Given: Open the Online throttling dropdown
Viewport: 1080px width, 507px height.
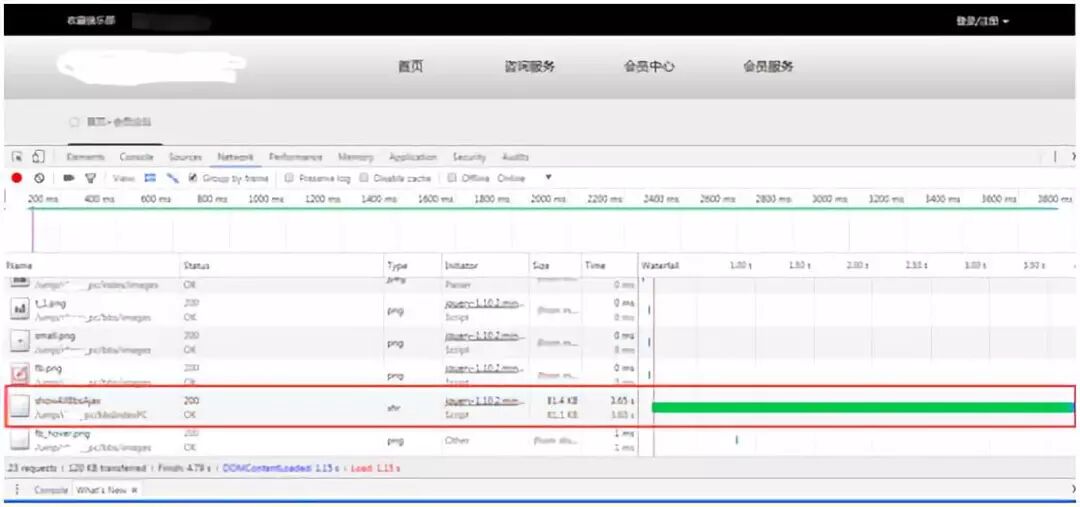Looking at the screenshot, I should tap(524, 178).
